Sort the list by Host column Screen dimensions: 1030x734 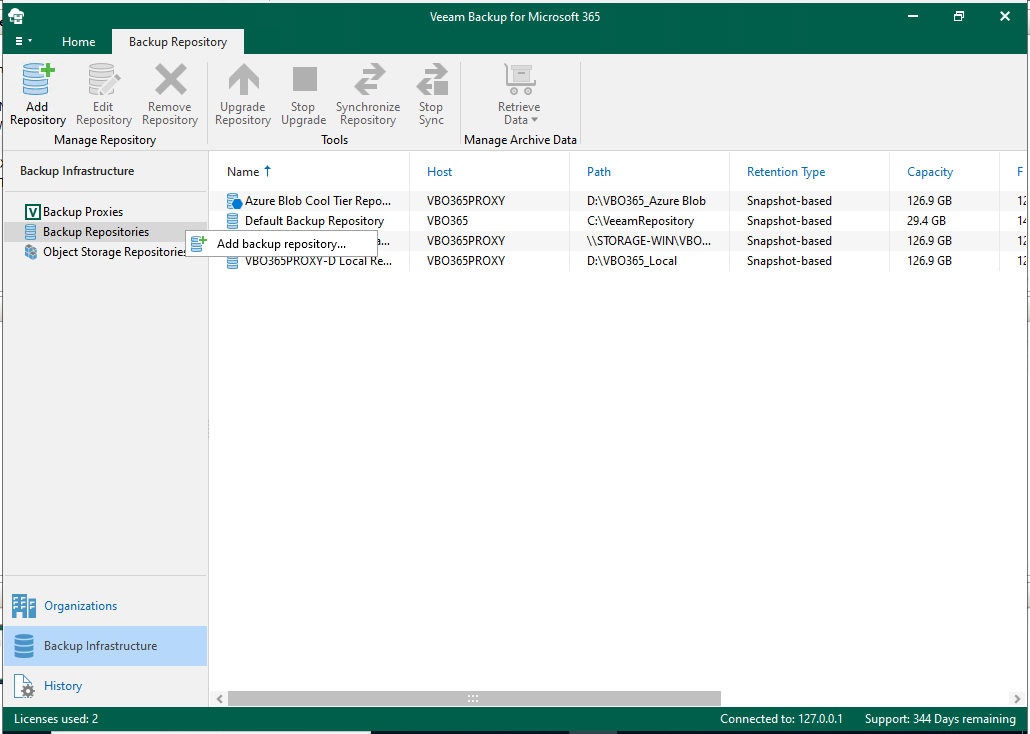(439, 172)
